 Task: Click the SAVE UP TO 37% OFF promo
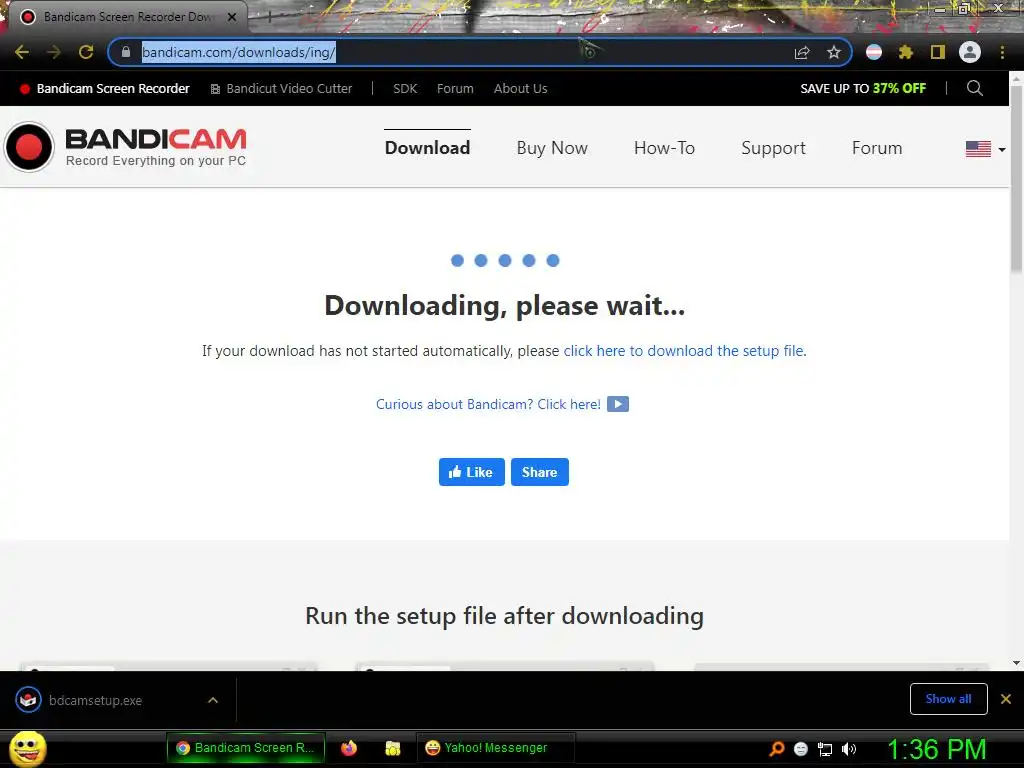[863, 88]
